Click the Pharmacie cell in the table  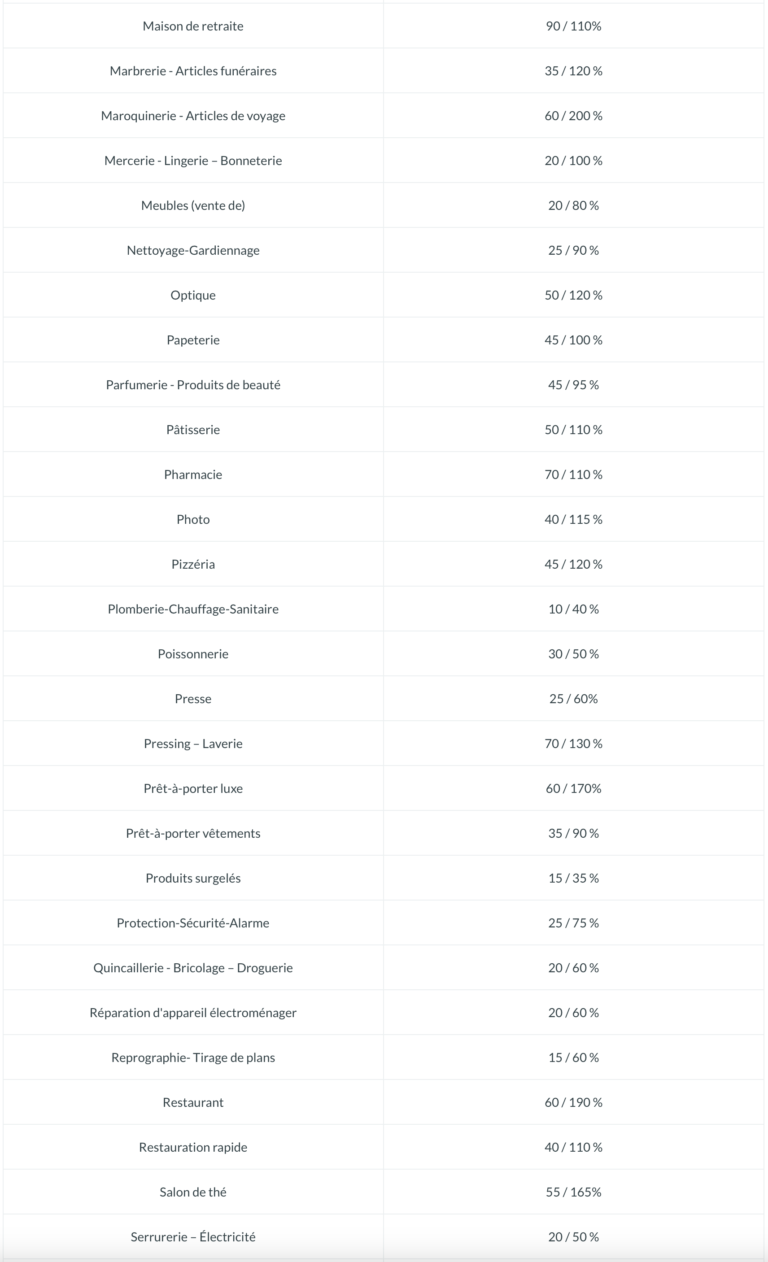193,475
